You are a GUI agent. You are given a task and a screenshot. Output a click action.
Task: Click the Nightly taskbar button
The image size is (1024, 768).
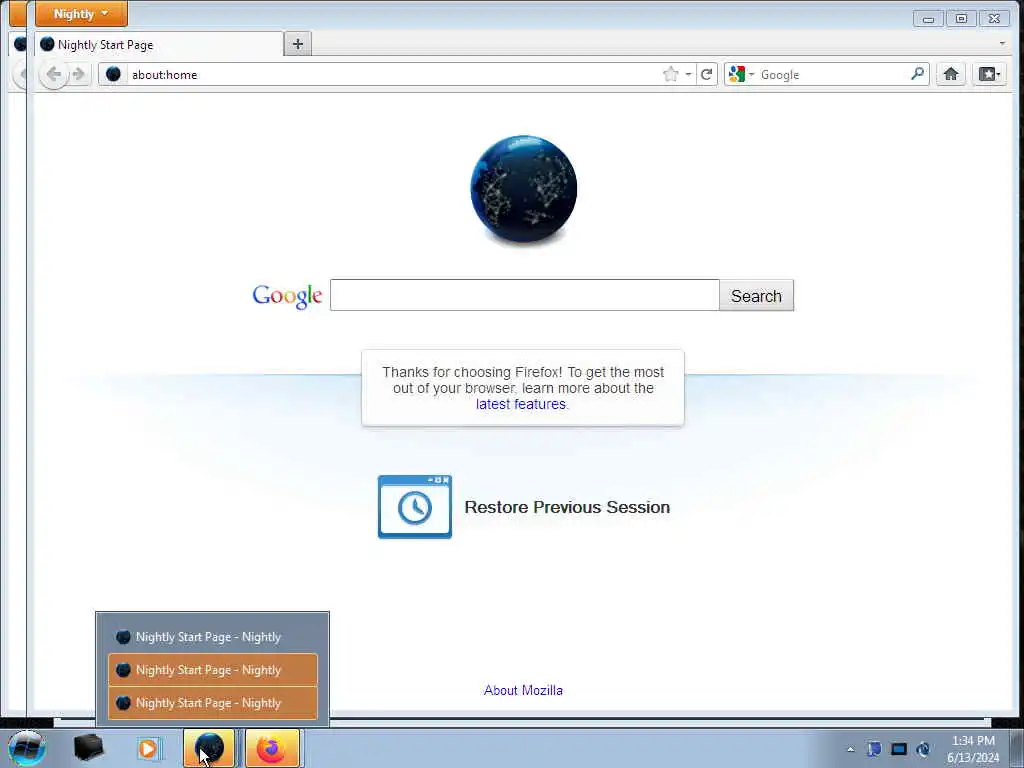209,748
